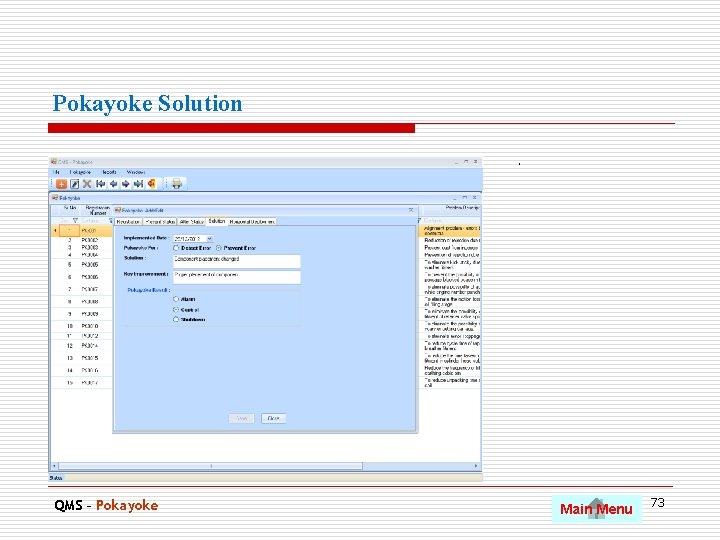Go to previous record arrow icon
Screen dimensions: 720x540
click(113, 184)
